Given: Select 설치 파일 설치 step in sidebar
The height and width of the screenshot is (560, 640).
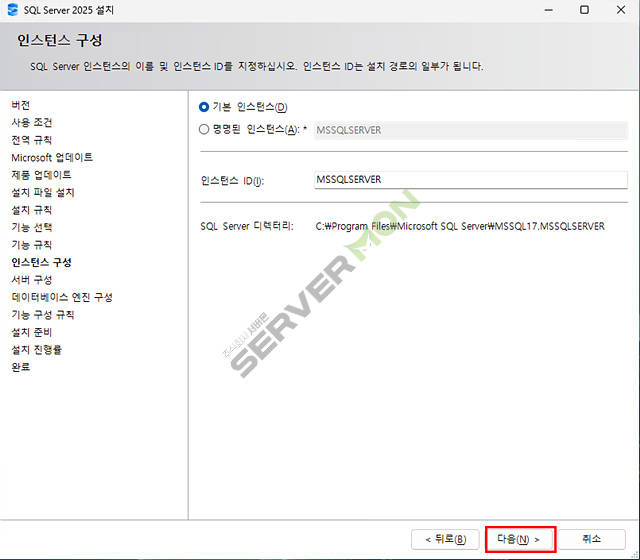Looking at the screenshot, I should (43, 193).
